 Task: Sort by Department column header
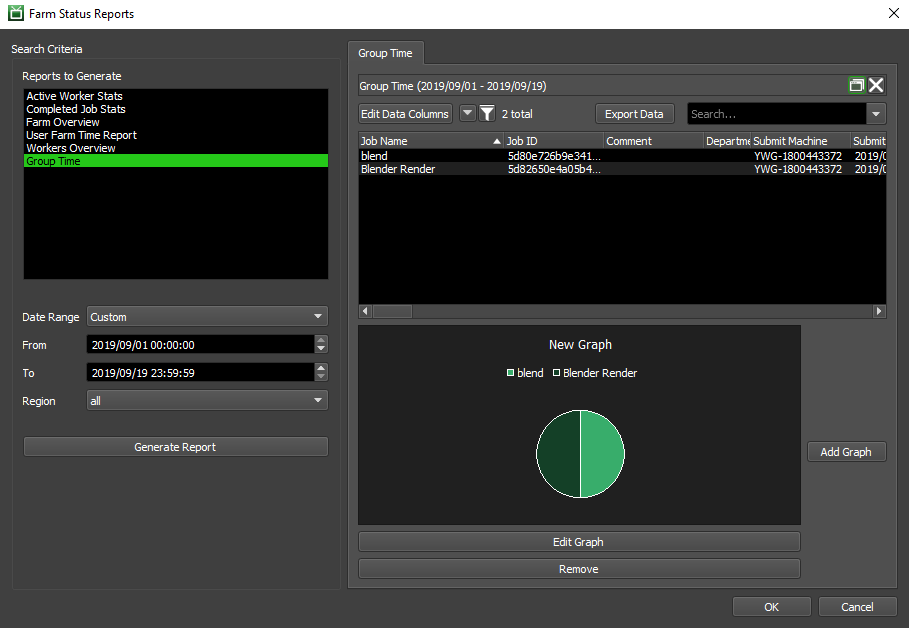727,141
